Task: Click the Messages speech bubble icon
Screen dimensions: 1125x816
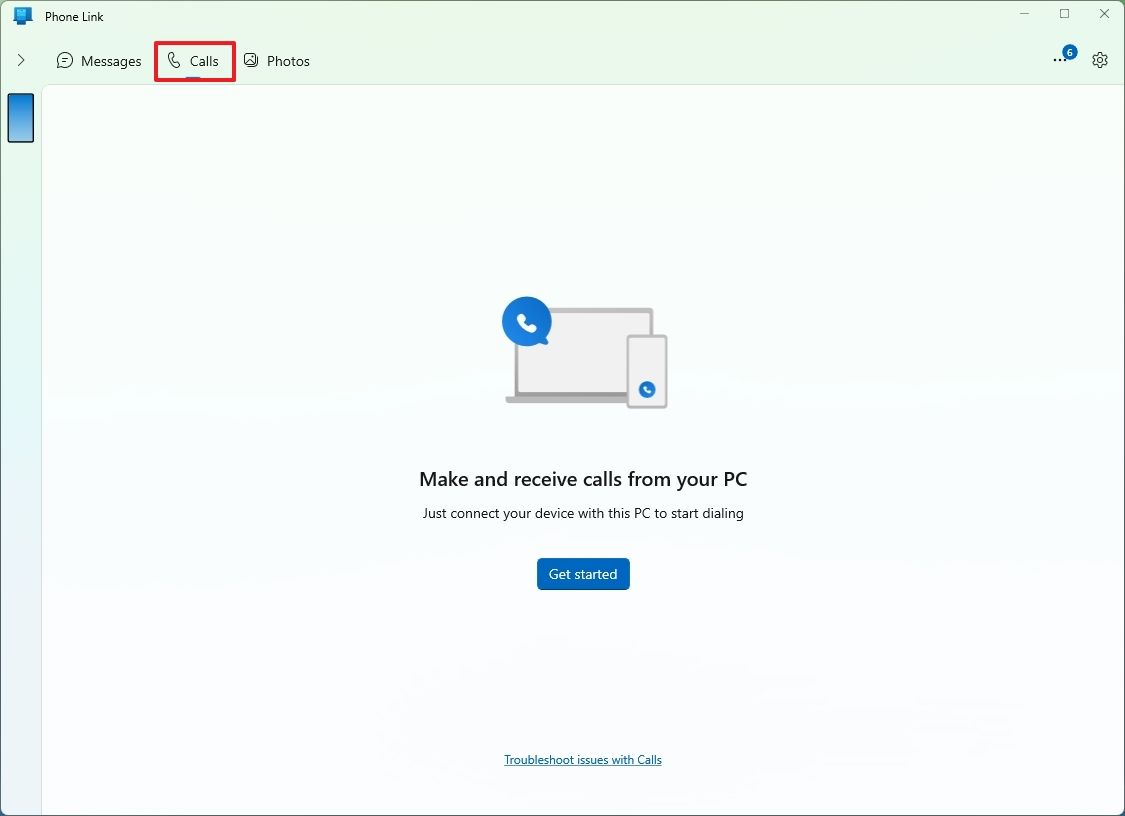Action: pos(65,61)
